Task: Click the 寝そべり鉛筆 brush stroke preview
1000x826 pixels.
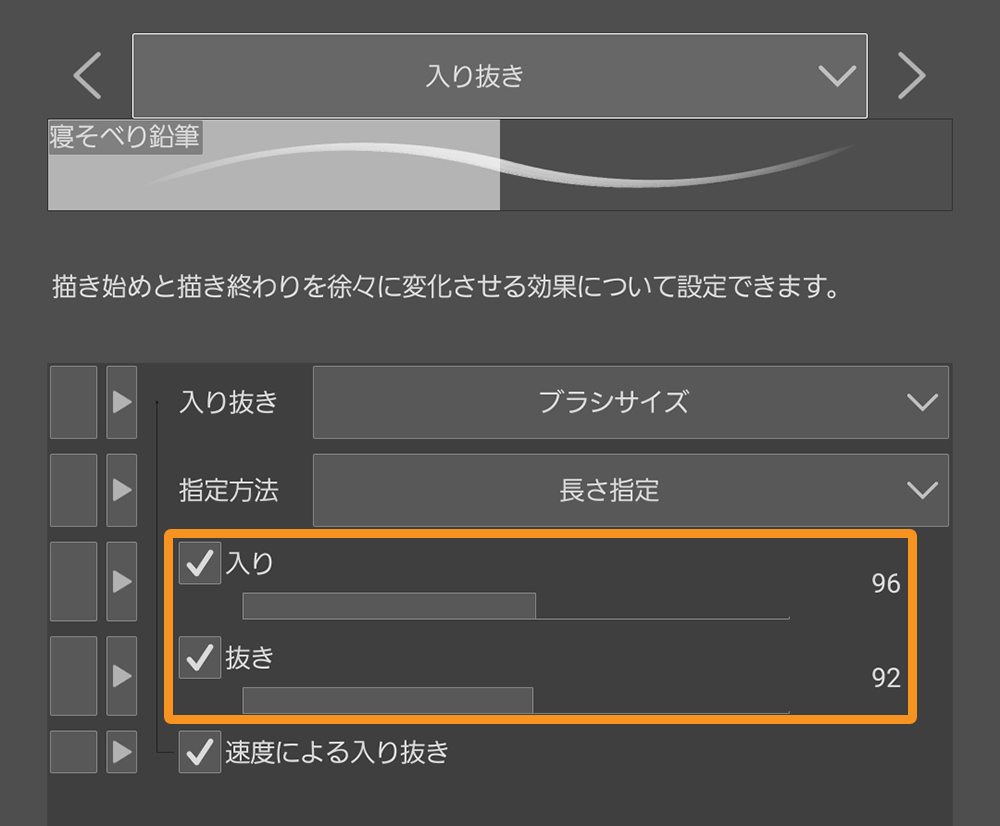Action: 499,165
